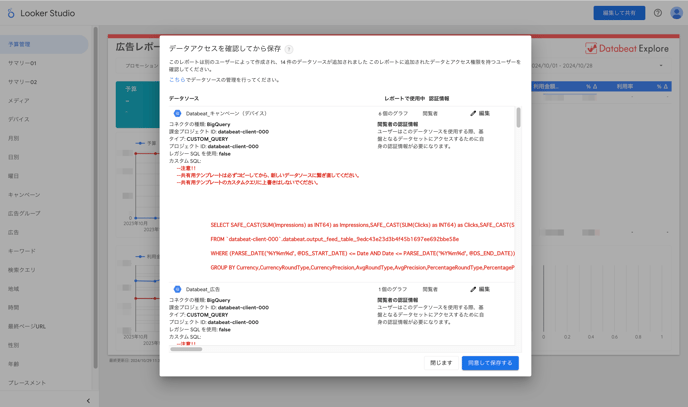Click the 同意して保存する button
The image size is (688, 407).
[x=490, y=363]
